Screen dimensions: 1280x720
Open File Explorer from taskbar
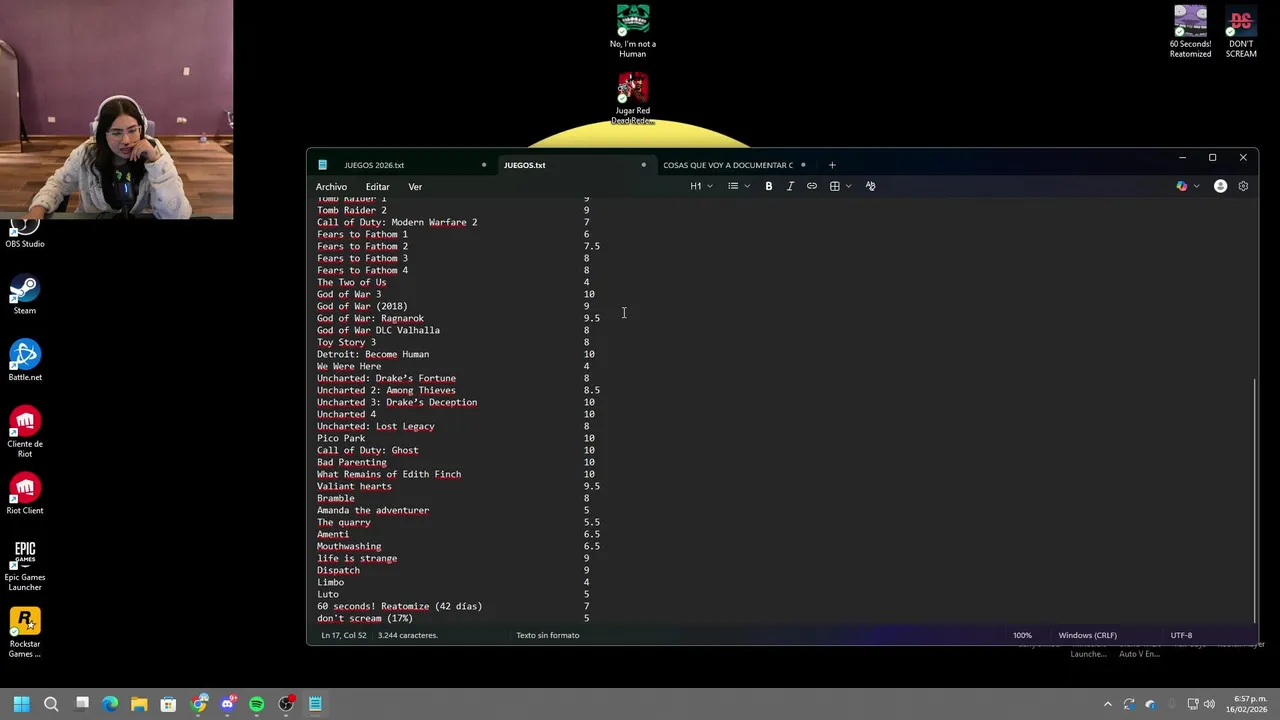coord(139,704)
